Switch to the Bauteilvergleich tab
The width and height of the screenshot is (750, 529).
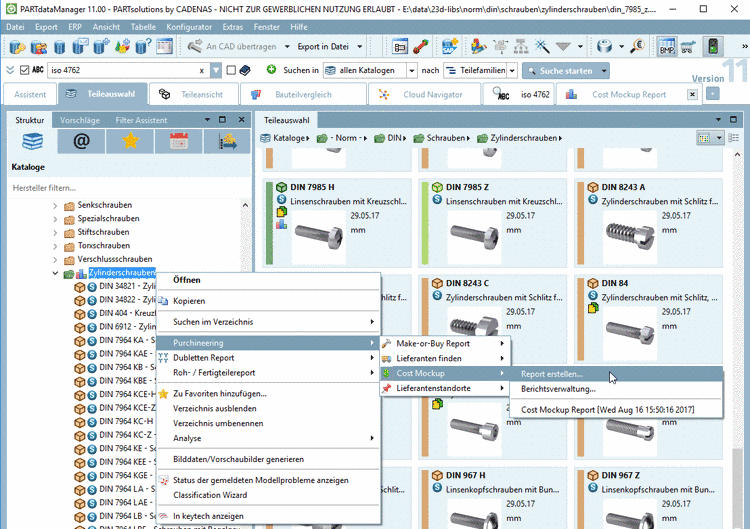[304, 94]
